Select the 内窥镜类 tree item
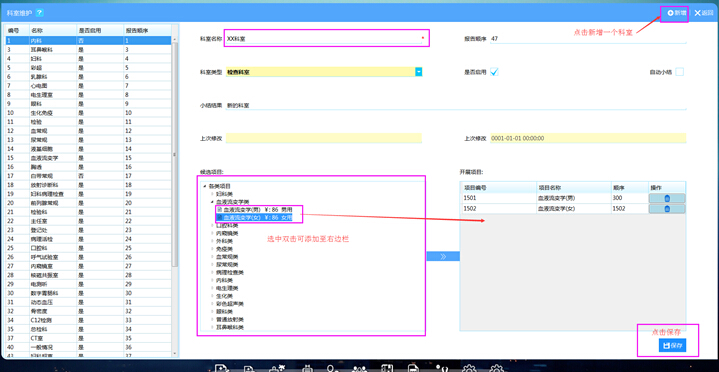Viewport: 719px width, 372px height. tap(227, 233)
